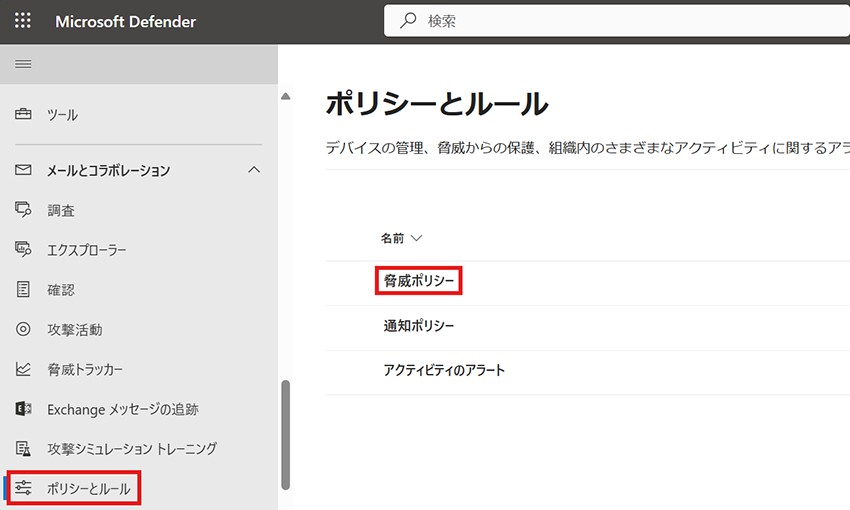
Task: Click the 脅威トラッカー chart icon
Action: click(x=23, y=369)
